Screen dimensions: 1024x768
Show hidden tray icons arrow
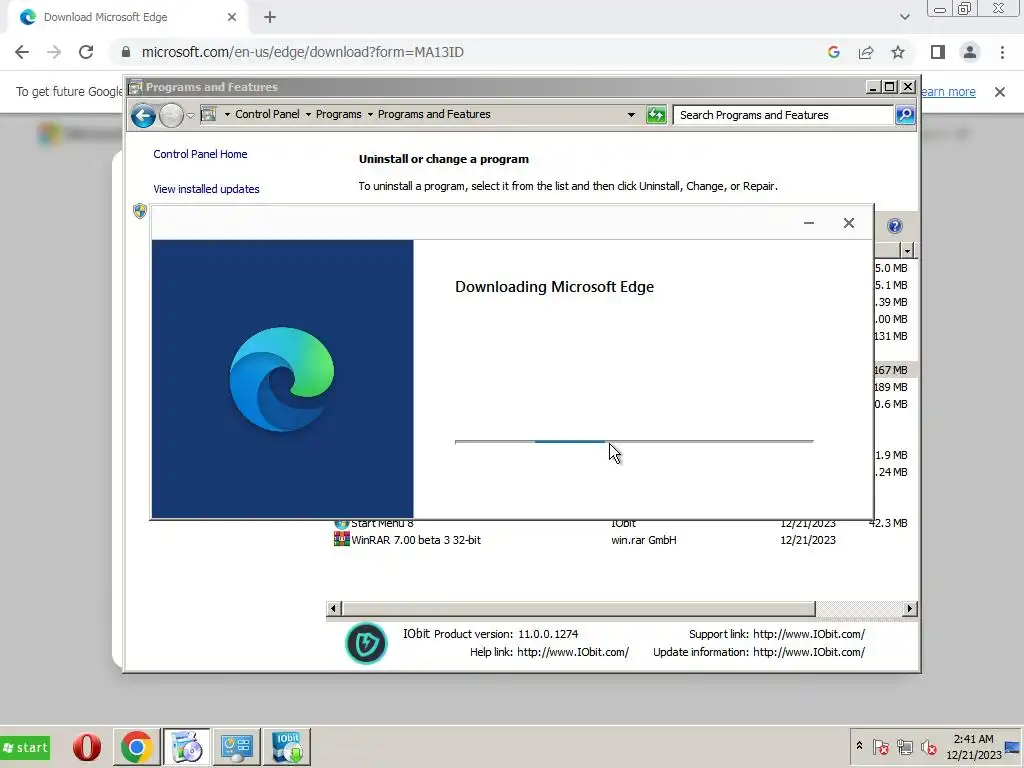tap(859, 746)
